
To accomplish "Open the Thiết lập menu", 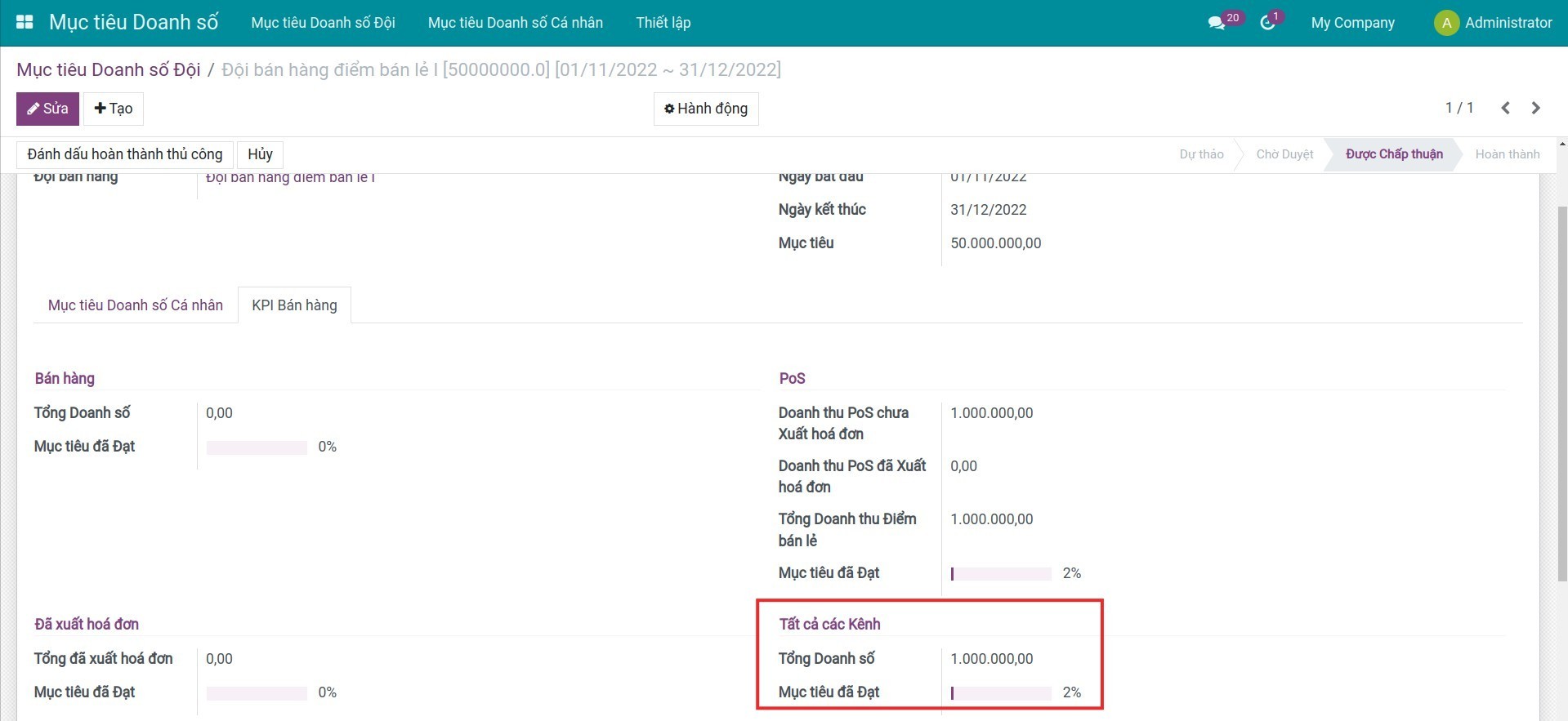I will click(x=663, y=23).
